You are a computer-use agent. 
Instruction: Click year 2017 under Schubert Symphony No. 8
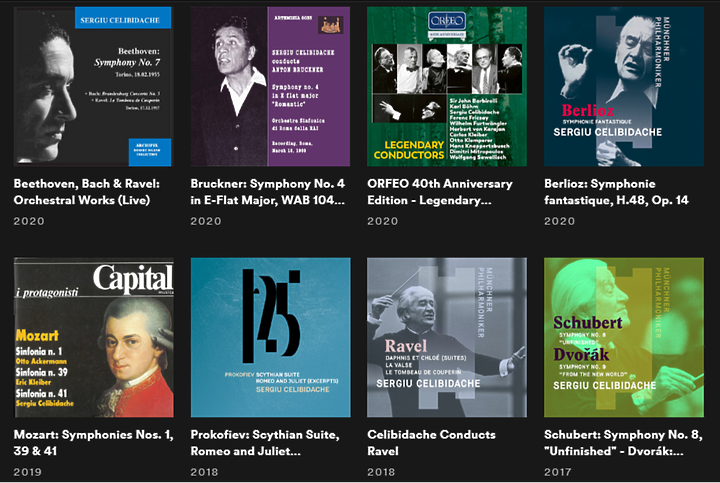click(557, 472)
